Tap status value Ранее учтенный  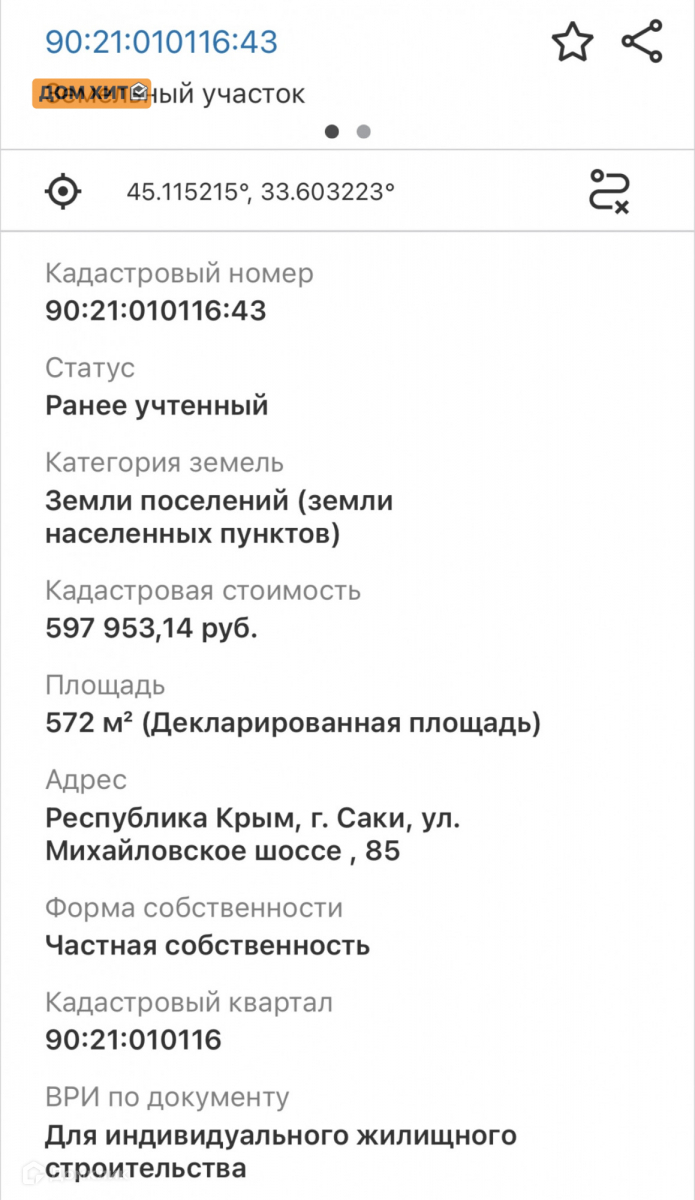click(x=157, y=405)
